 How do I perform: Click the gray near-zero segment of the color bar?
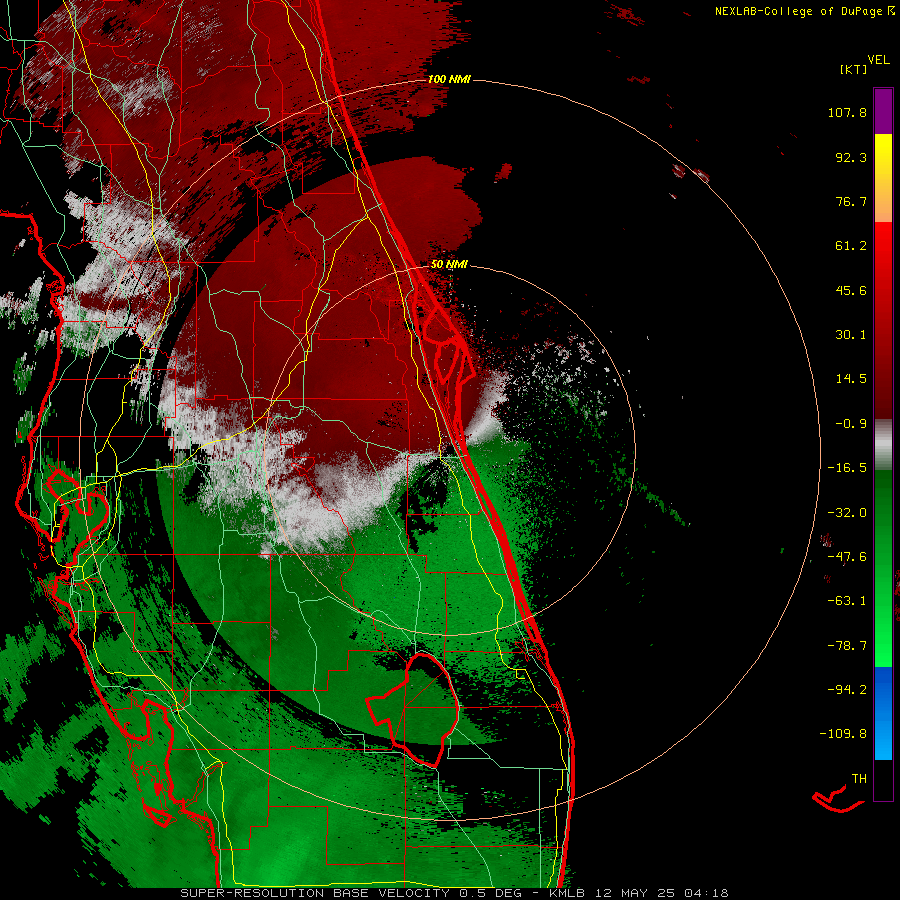point(883,445)
